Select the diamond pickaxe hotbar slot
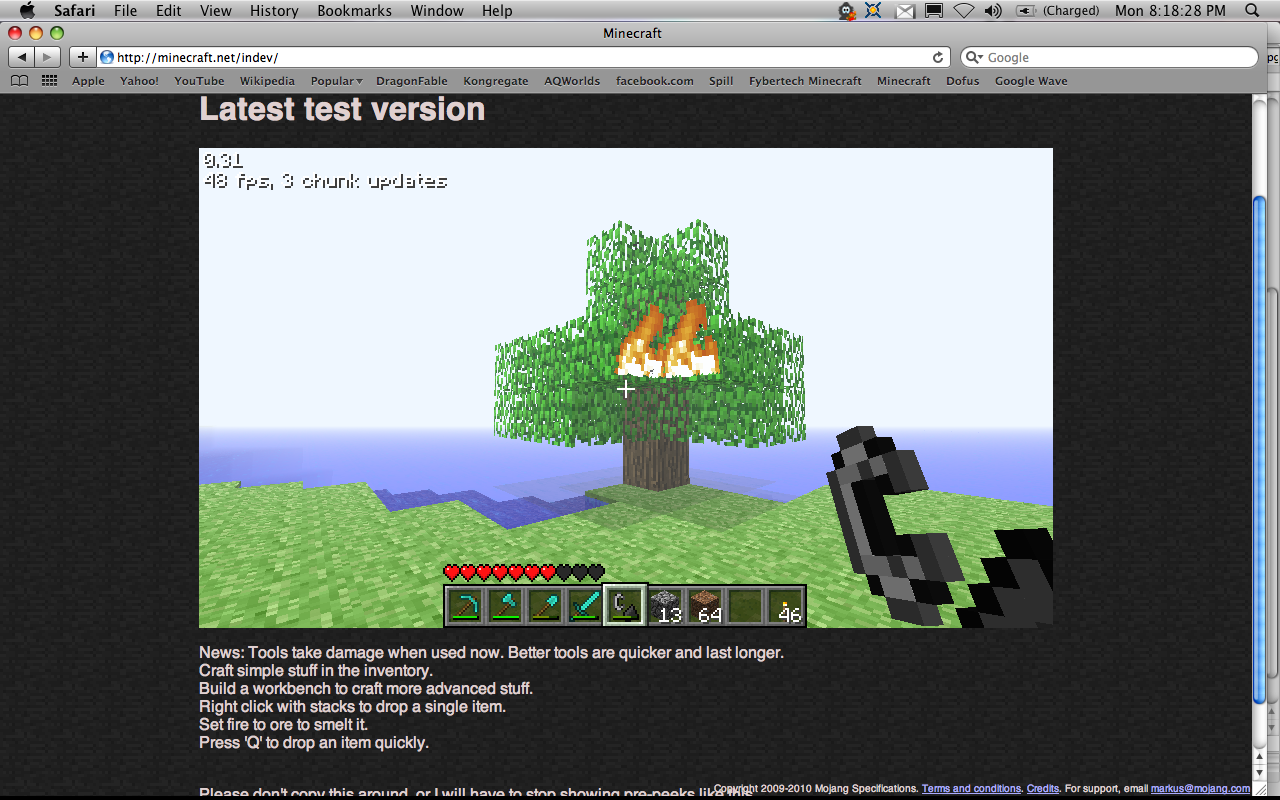The height and width of the screenshot is (800, 1280). coord(465,605)
